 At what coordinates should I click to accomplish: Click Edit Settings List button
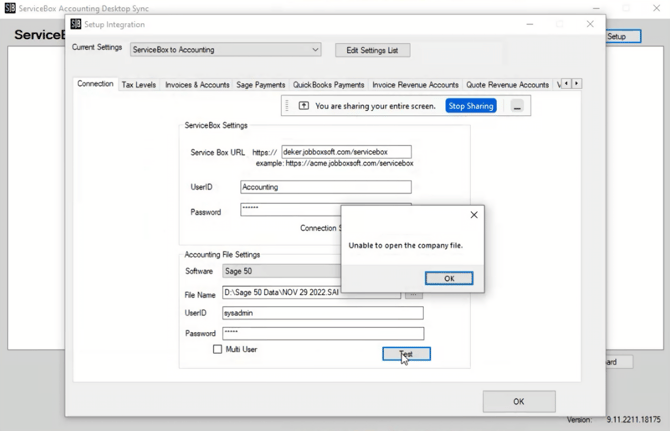pyautogui.click(x=372, y=50)
